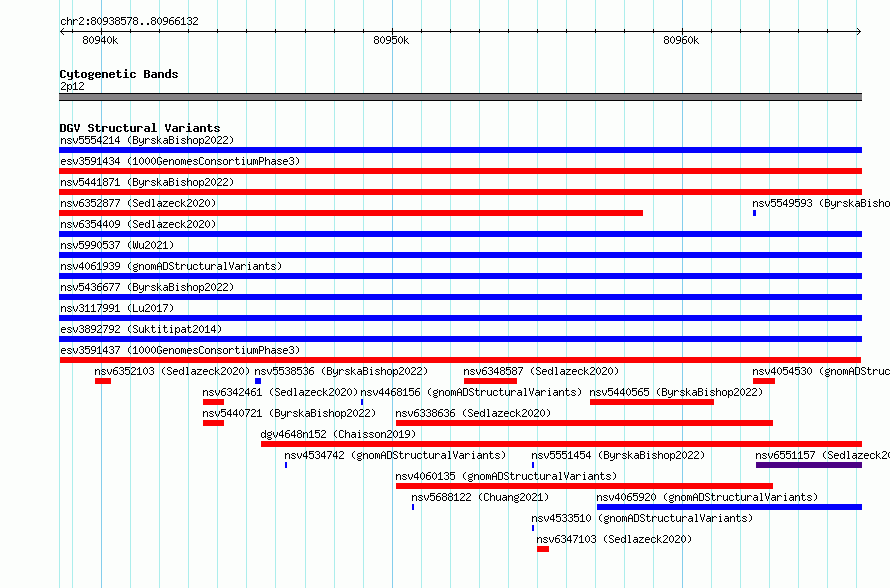The width and height of the screenshot is (890, 588).
Task: Select the nsv3117991 (Lu2017) label
Action: tap(117, 308)
